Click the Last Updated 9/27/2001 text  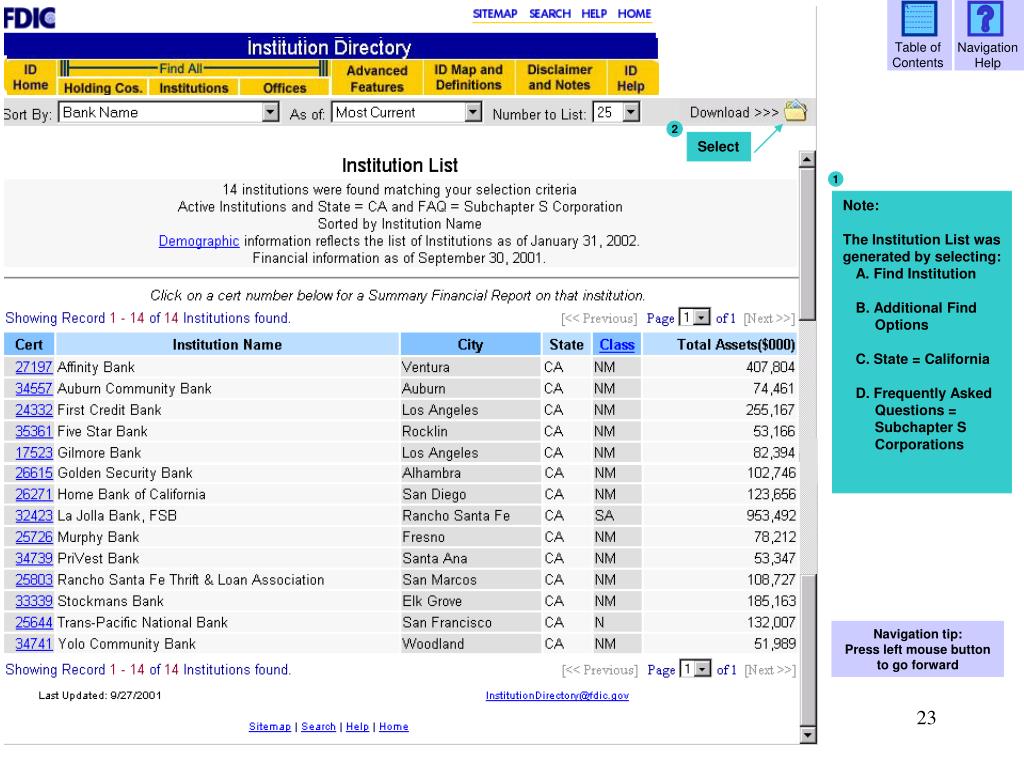click(x=100, y=696)
